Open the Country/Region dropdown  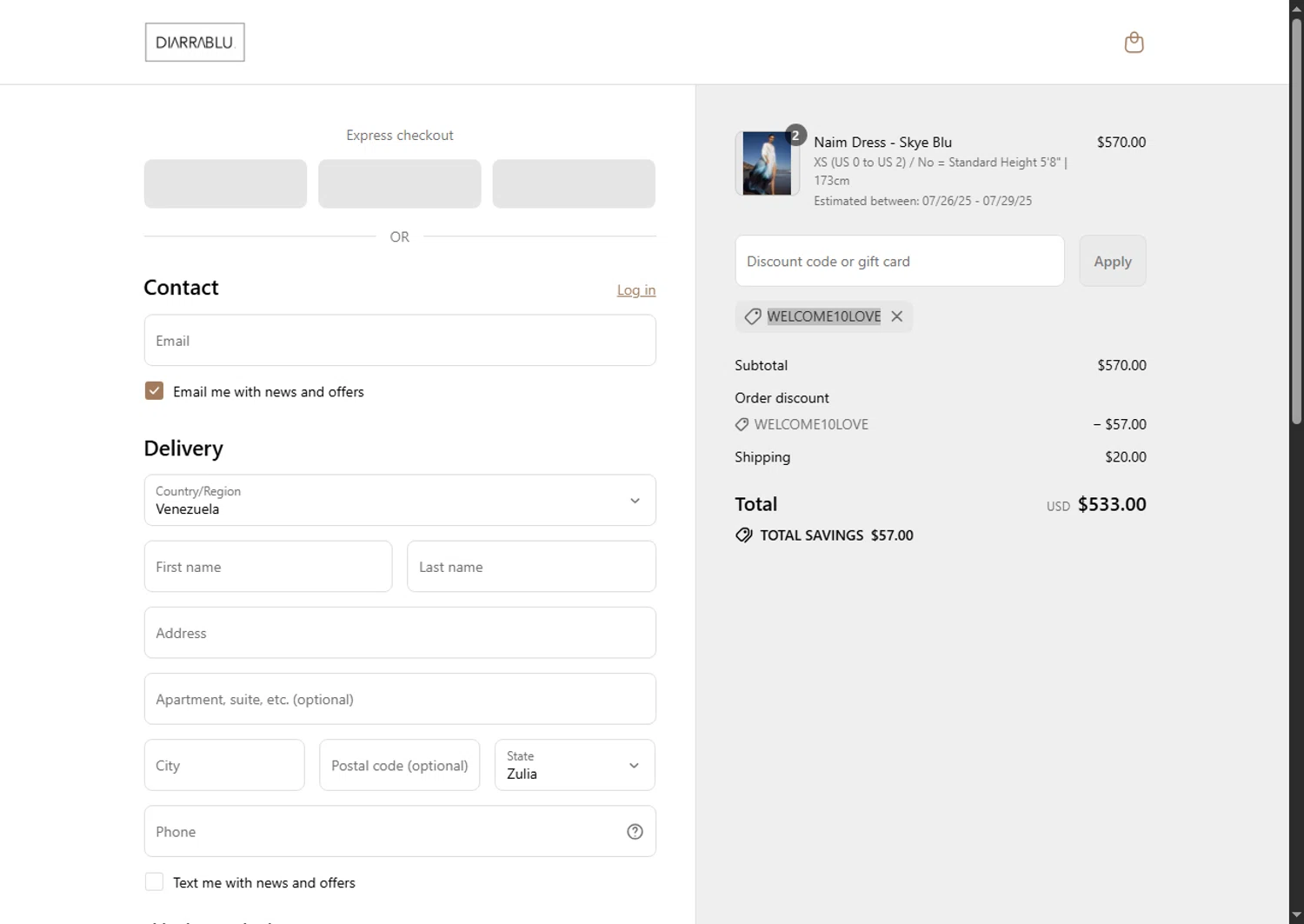(x=400, y=500)
